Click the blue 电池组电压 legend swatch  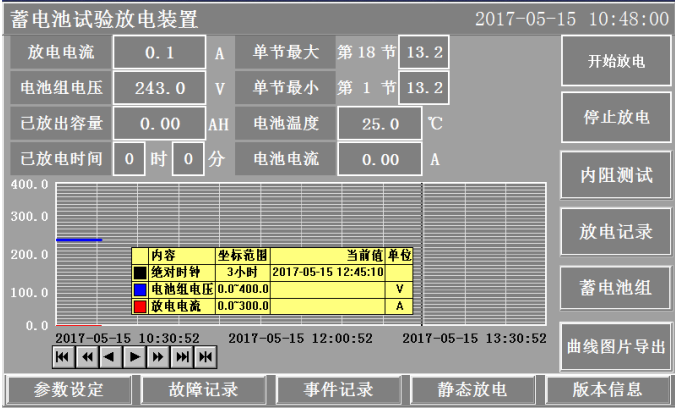click(140, 288)
